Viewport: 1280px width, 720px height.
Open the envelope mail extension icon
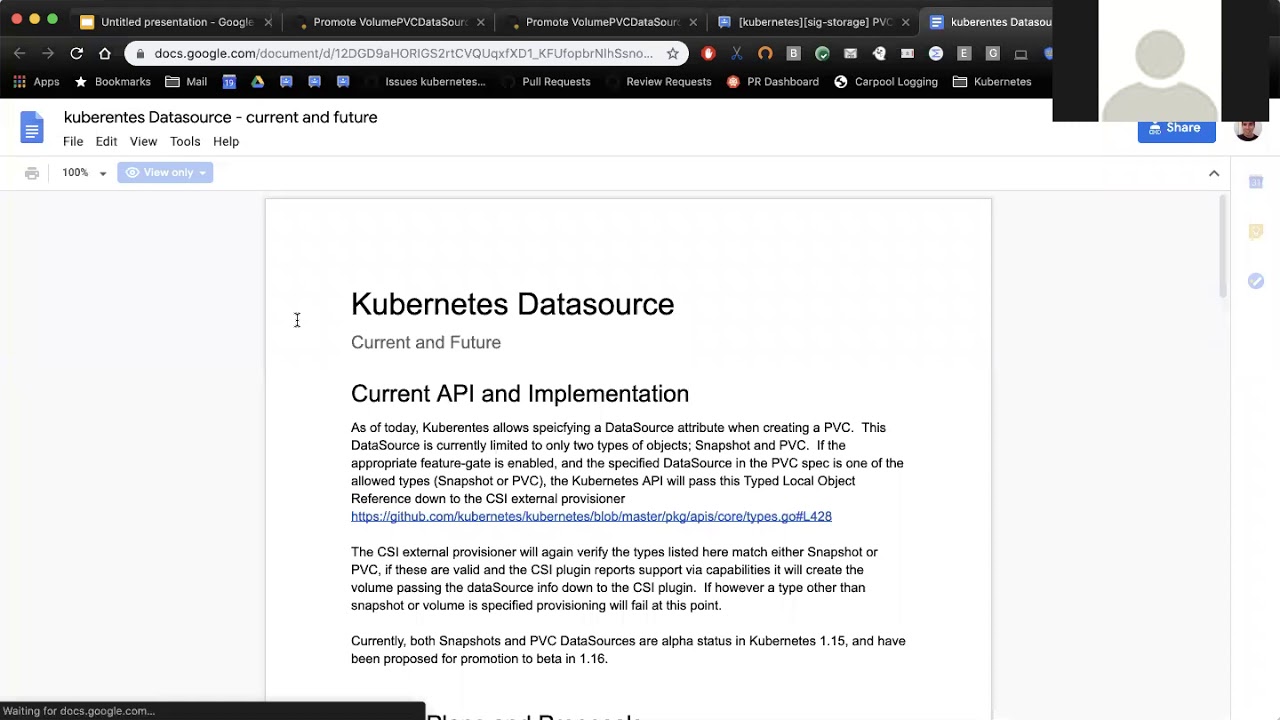pos(850,53)
